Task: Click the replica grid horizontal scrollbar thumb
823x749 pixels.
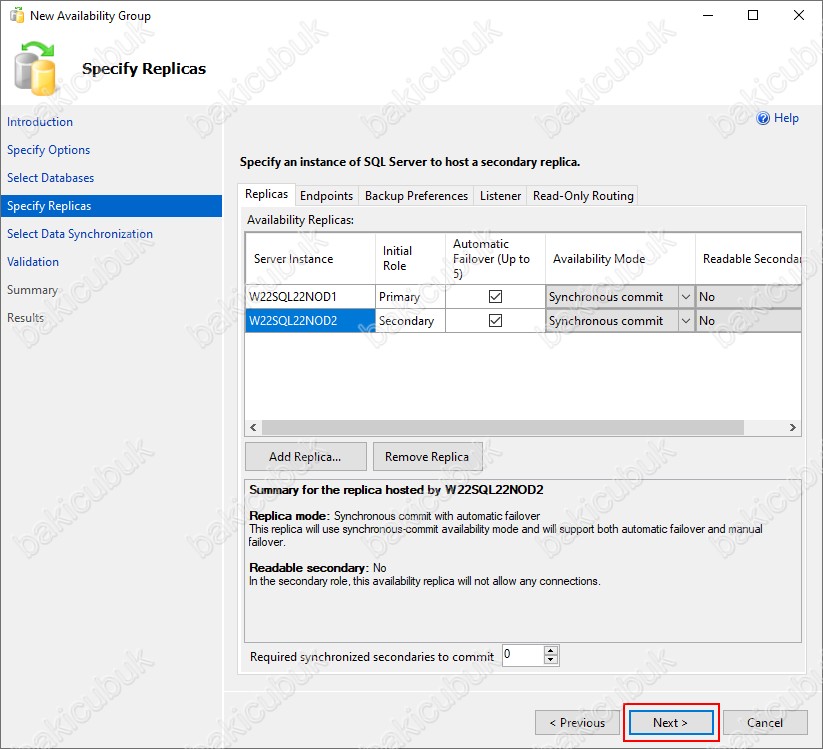Action: click(503, 428)
